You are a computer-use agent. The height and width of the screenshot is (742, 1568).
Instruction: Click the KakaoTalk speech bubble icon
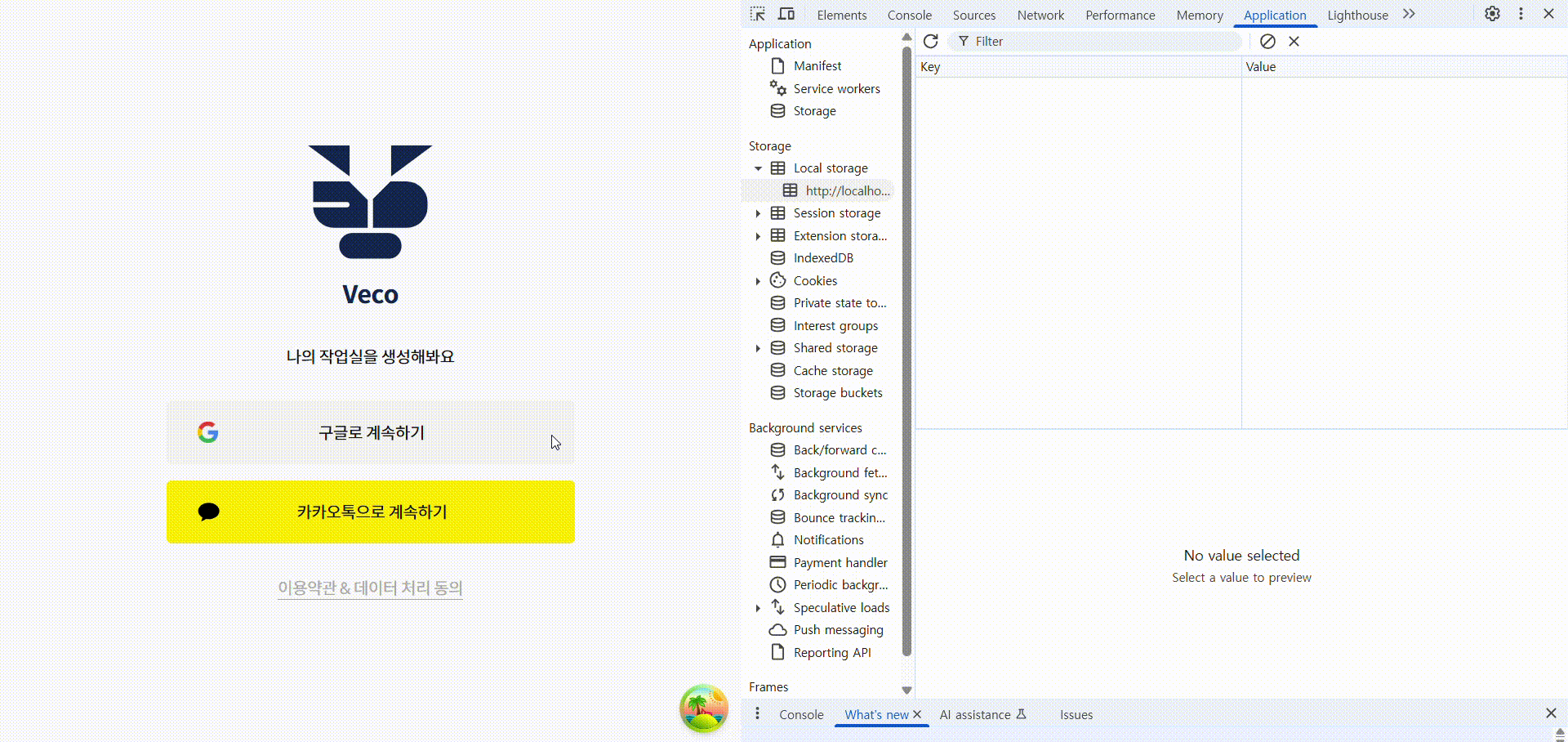pyautogui.click(x=208, y=512)
